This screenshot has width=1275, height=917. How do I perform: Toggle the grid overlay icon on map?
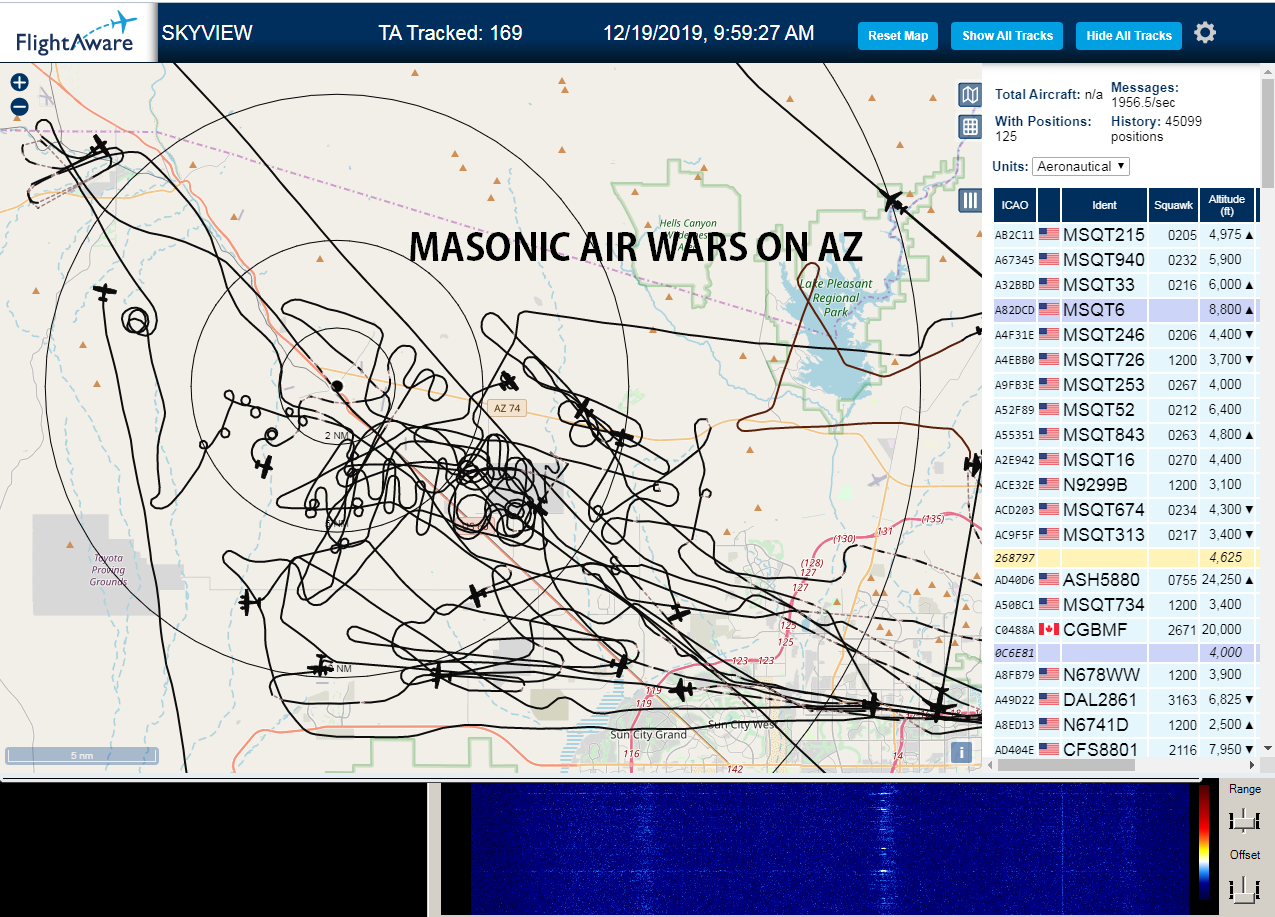point(969,126)
